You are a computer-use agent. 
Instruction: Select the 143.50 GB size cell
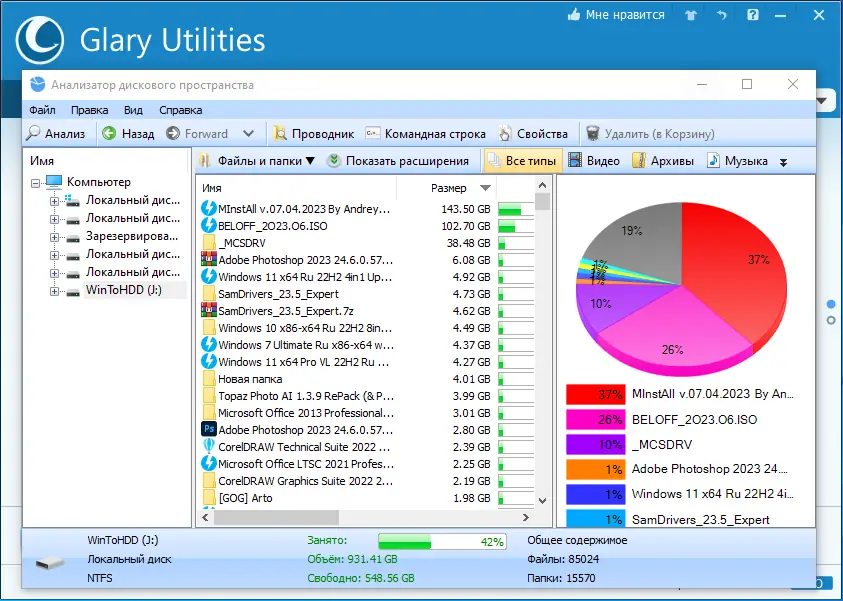click(x=466, y=209)
